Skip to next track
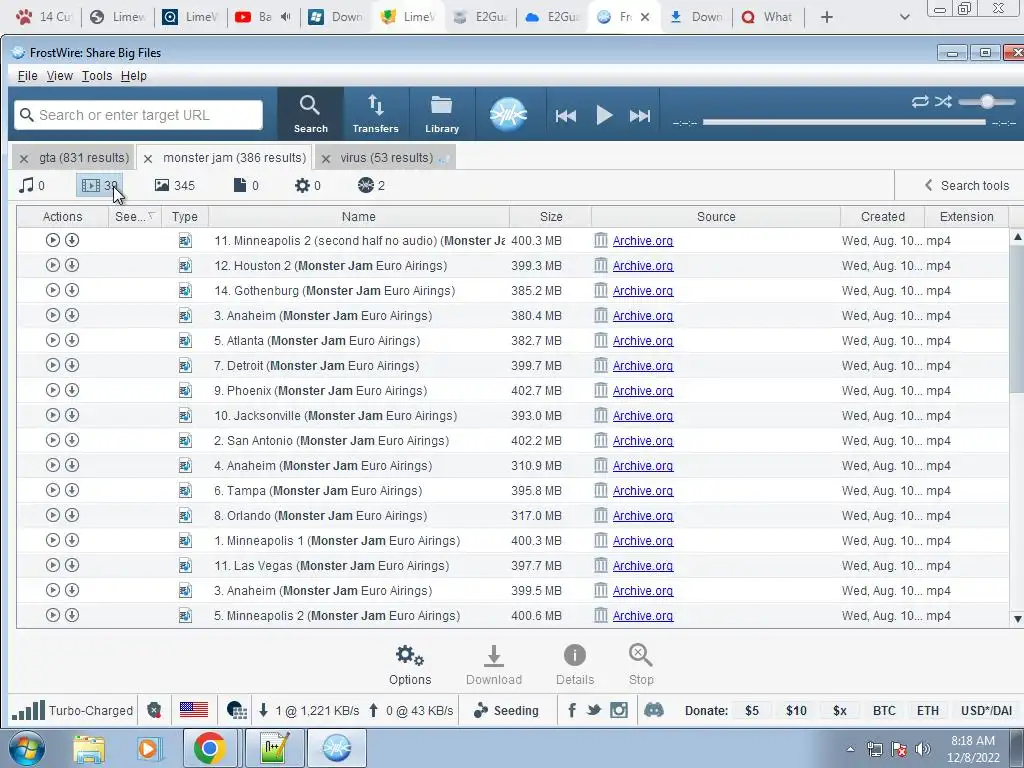Screen dimensions: 1024x768 [x=640, y=116]
